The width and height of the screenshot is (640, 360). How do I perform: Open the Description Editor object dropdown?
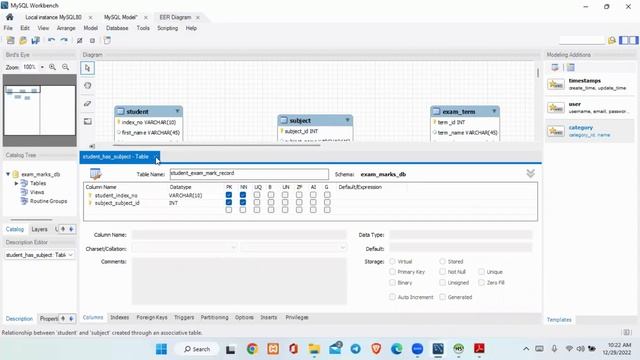click(x=71, y=255)
